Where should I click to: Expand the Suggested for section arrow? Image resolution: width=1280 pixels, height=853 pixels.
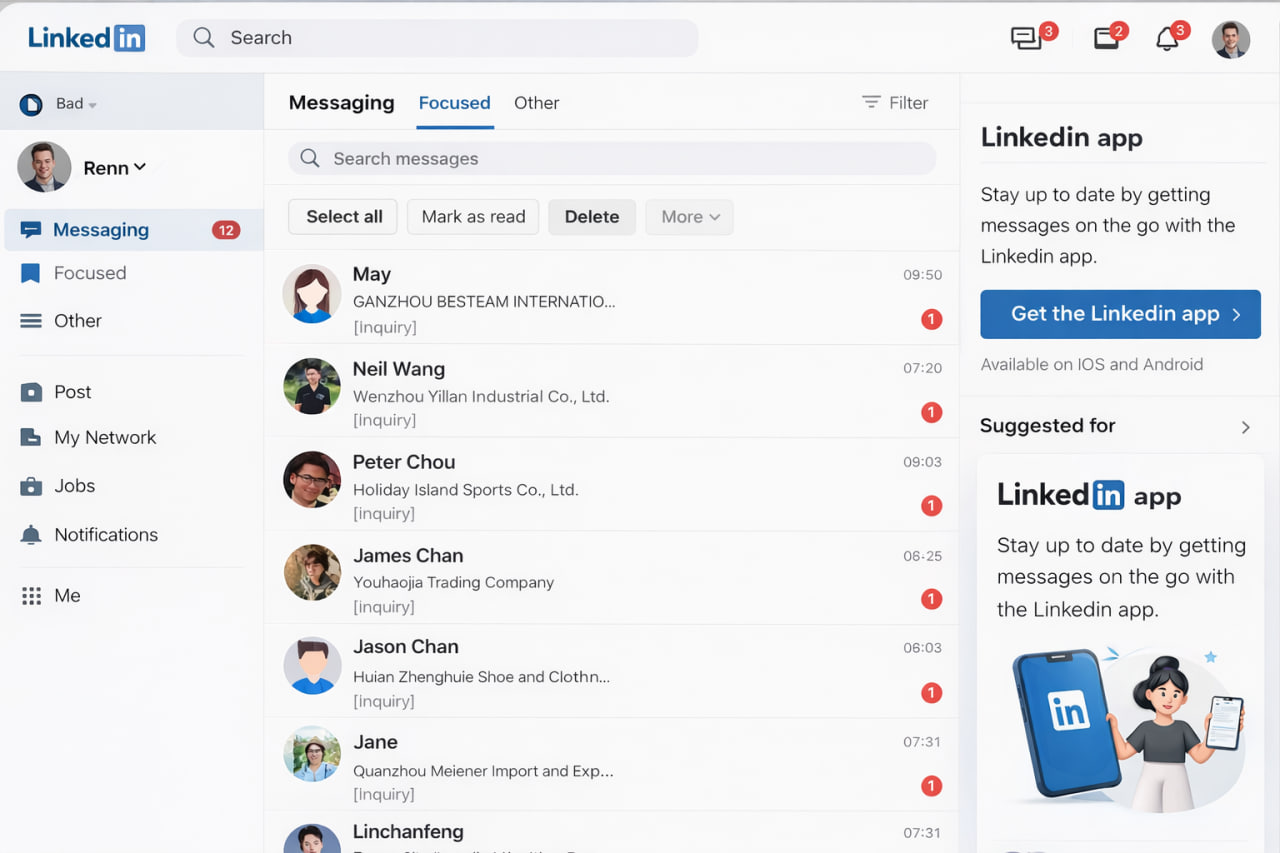1245,427
